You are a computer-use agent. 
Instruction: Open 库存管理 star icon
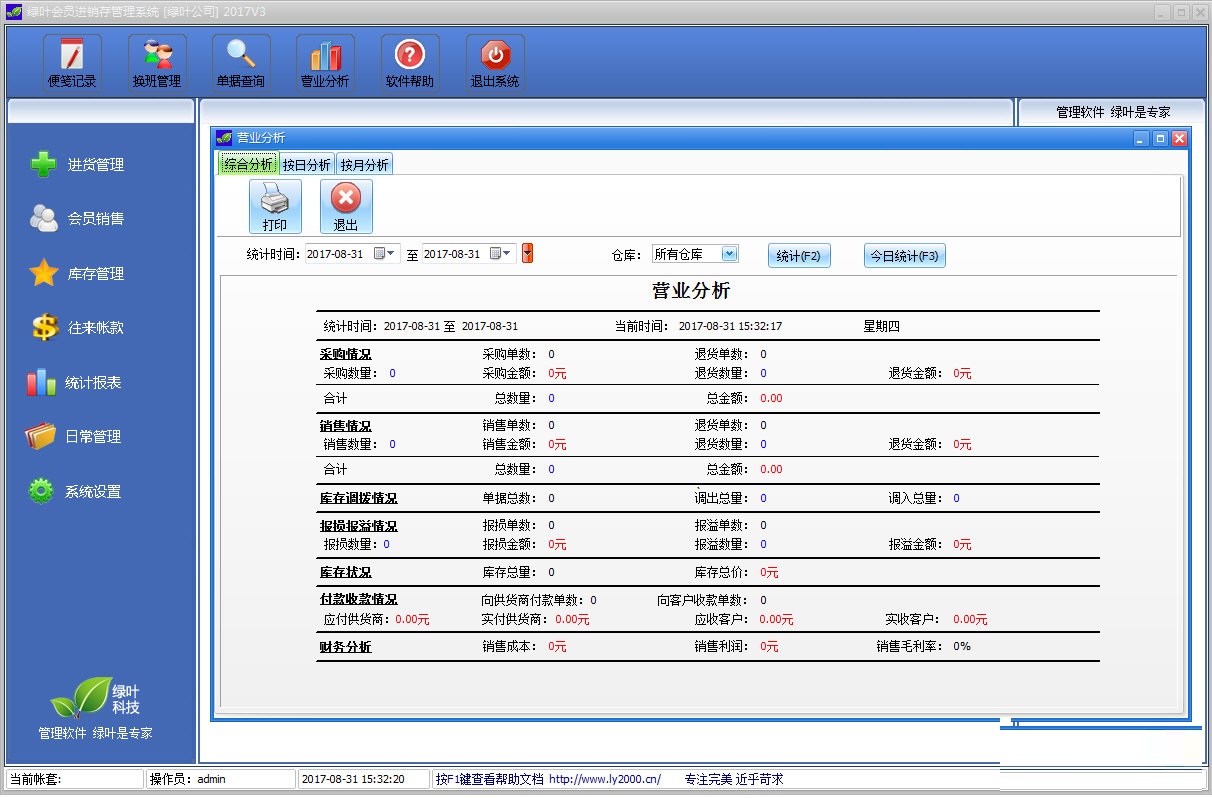point(43,273)
